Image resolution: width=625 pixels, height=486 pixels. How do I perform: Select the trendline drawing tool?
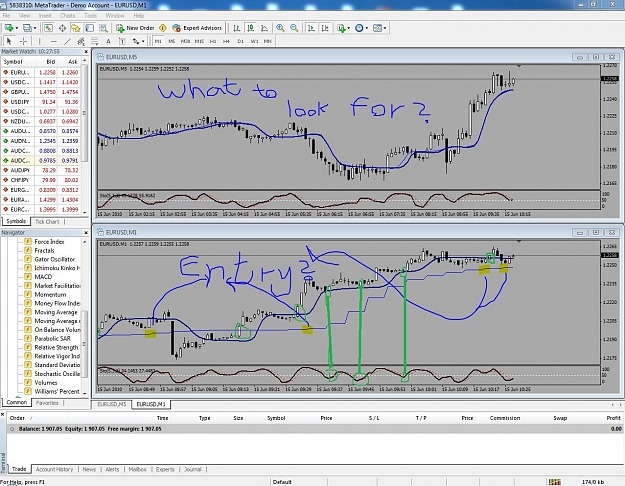pyautogui.click(x=68, y=41)
